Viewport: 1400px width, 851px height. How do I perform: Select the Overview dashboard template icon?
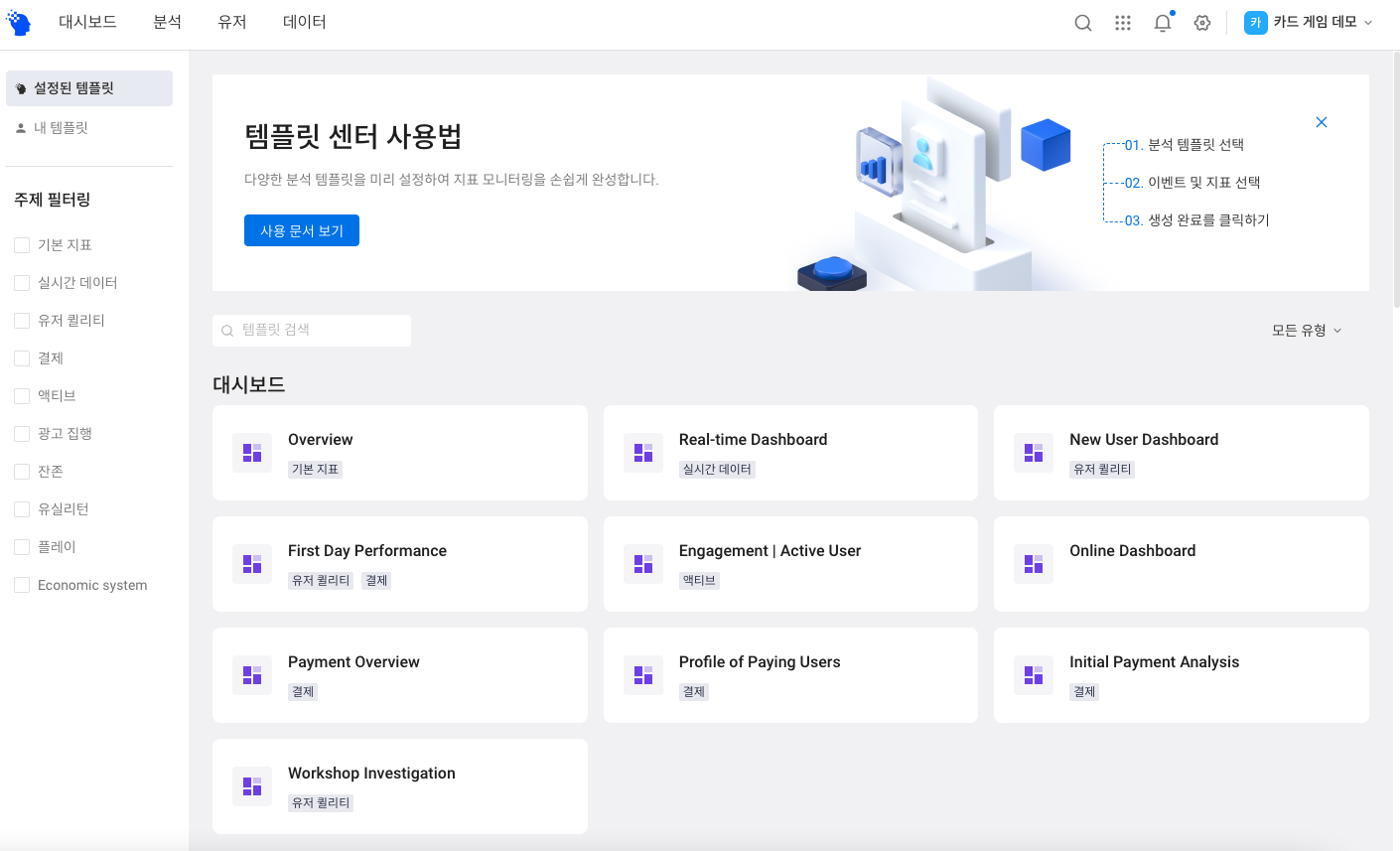pyautogui.click(x=251, y=452)
